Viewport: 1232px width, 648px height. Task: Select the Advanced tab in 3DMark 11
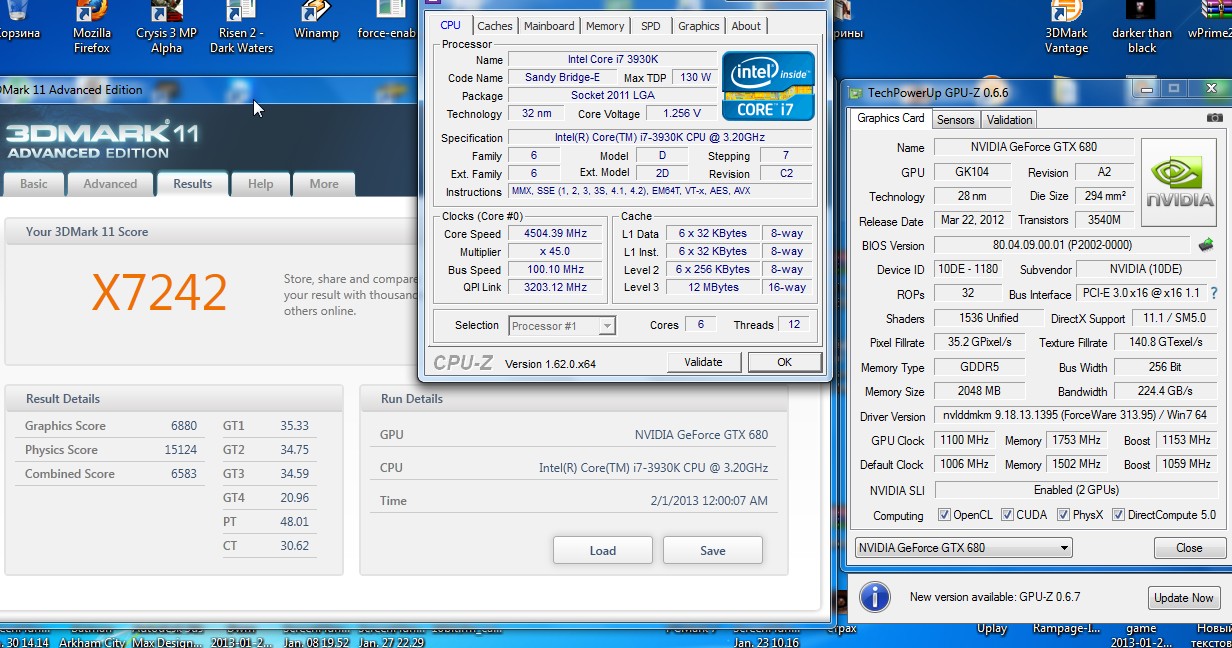click(x=110, y=184)
